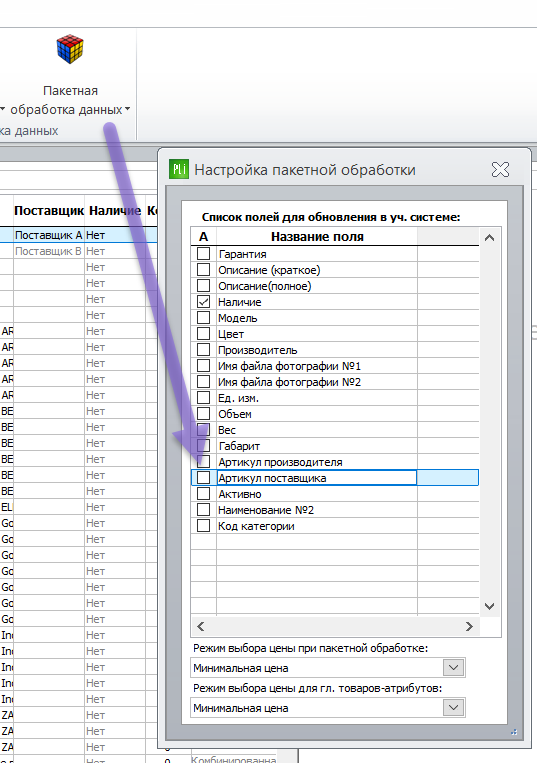Open the batch processing price mode dropdown

[453, 668]
